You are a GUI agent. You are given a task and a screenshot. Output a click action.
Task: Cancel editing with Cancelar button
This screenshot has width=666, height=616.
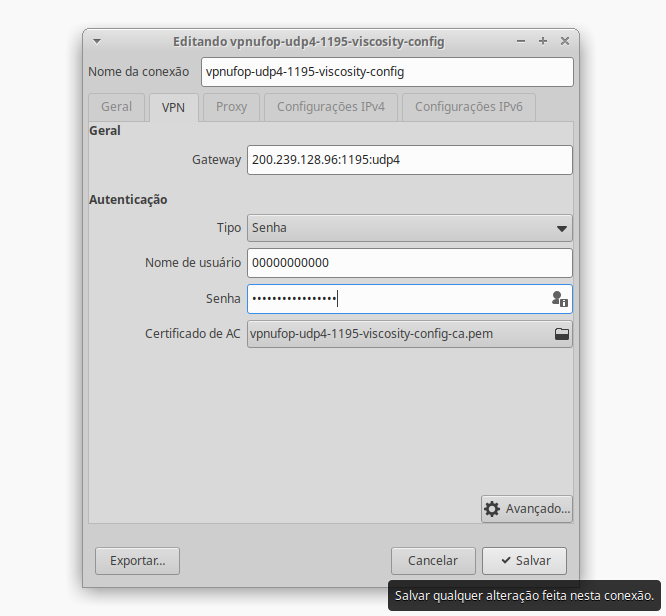433,561
